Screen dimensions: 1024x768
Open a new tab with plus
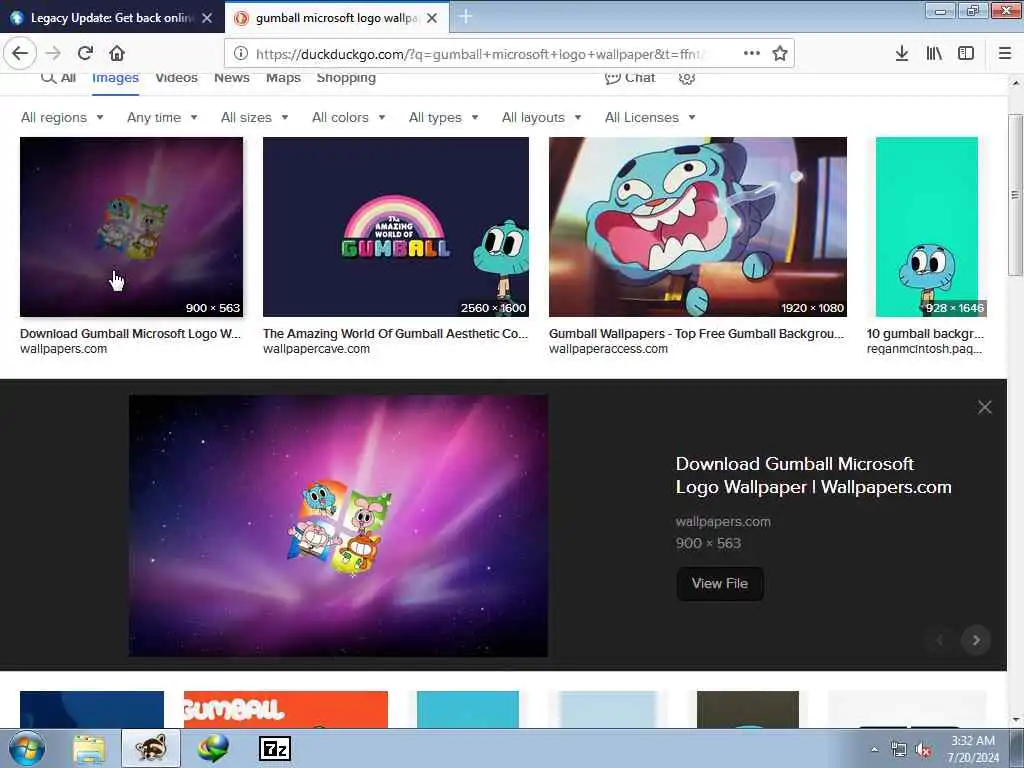click(x=466, y=17)
